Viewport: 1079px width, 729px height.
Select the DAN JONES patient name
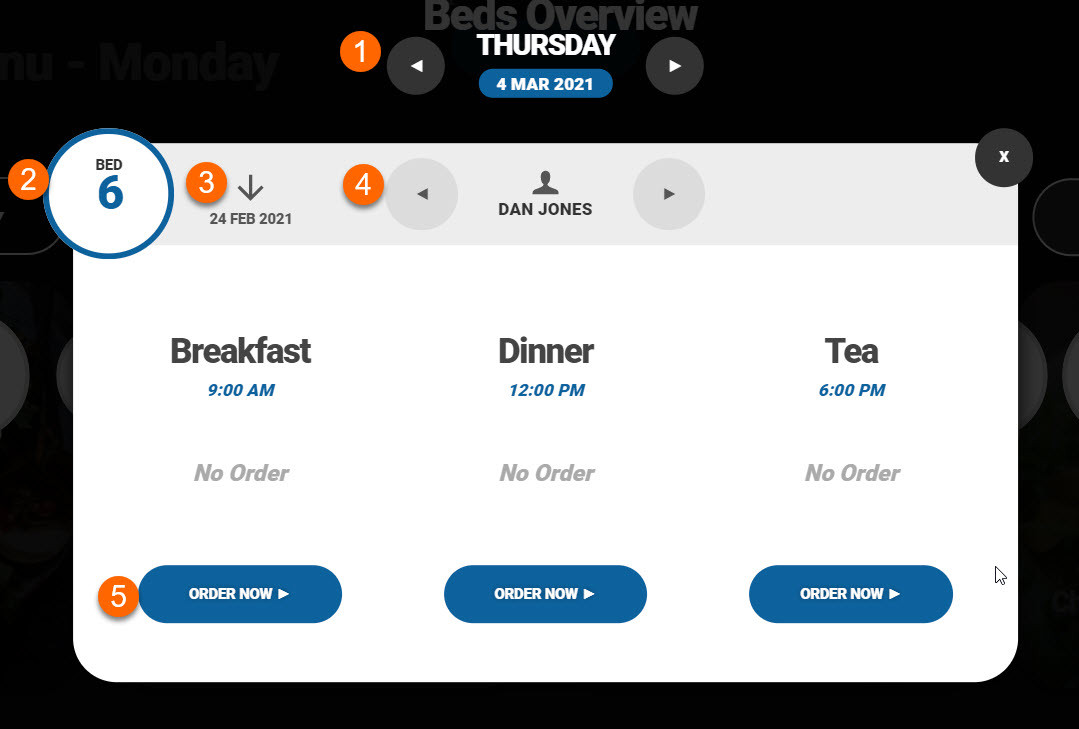[x=545, y=209]
